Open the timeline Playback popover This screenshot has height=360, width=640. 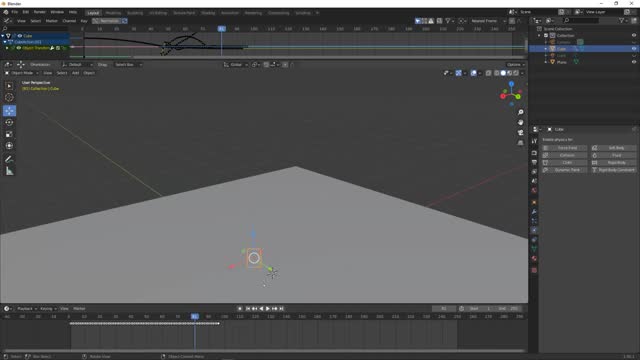coord(27,309)
